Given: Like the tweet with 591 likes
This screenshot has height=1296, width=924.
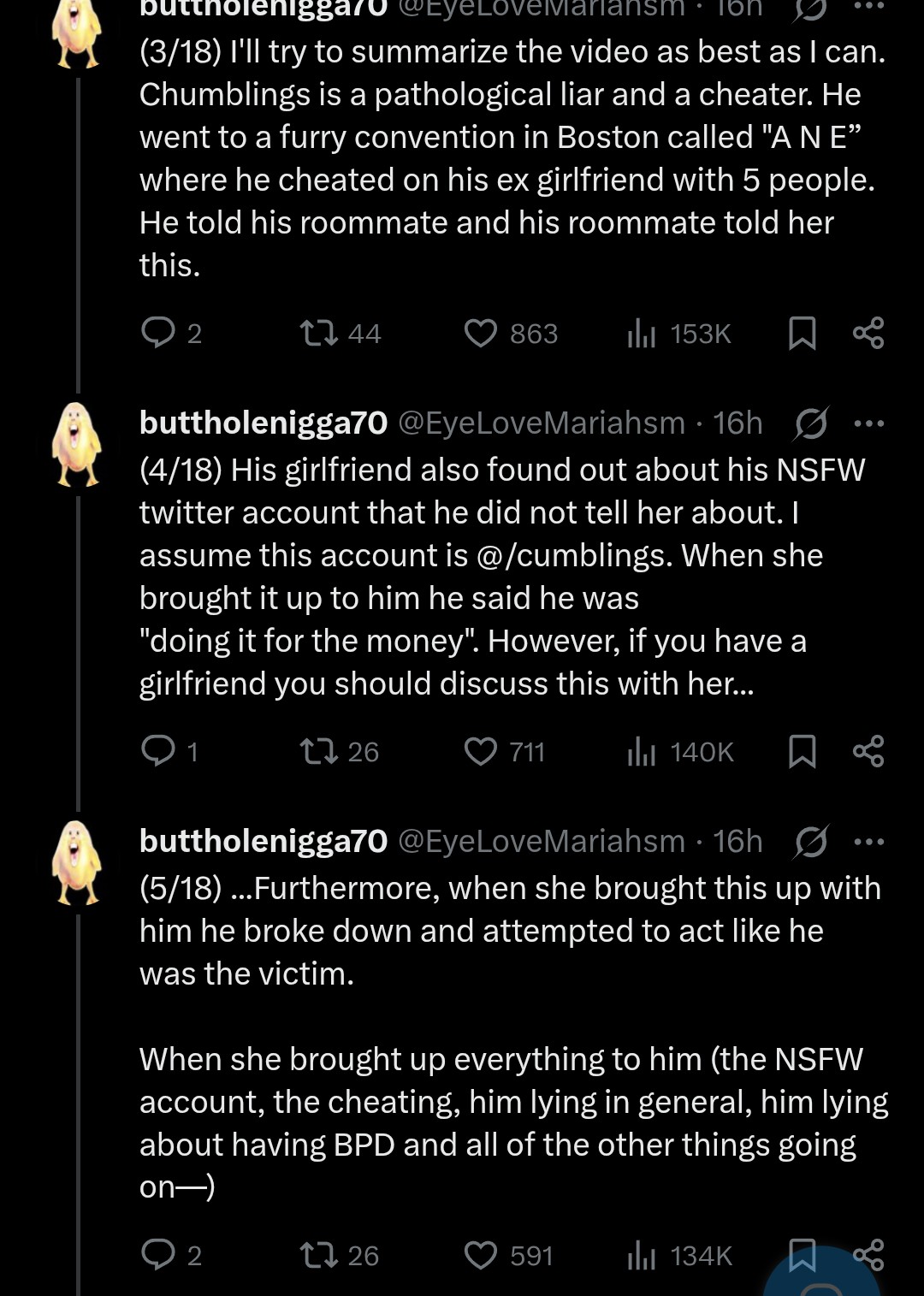Looking at the screenshot, I should point(481,1255).
